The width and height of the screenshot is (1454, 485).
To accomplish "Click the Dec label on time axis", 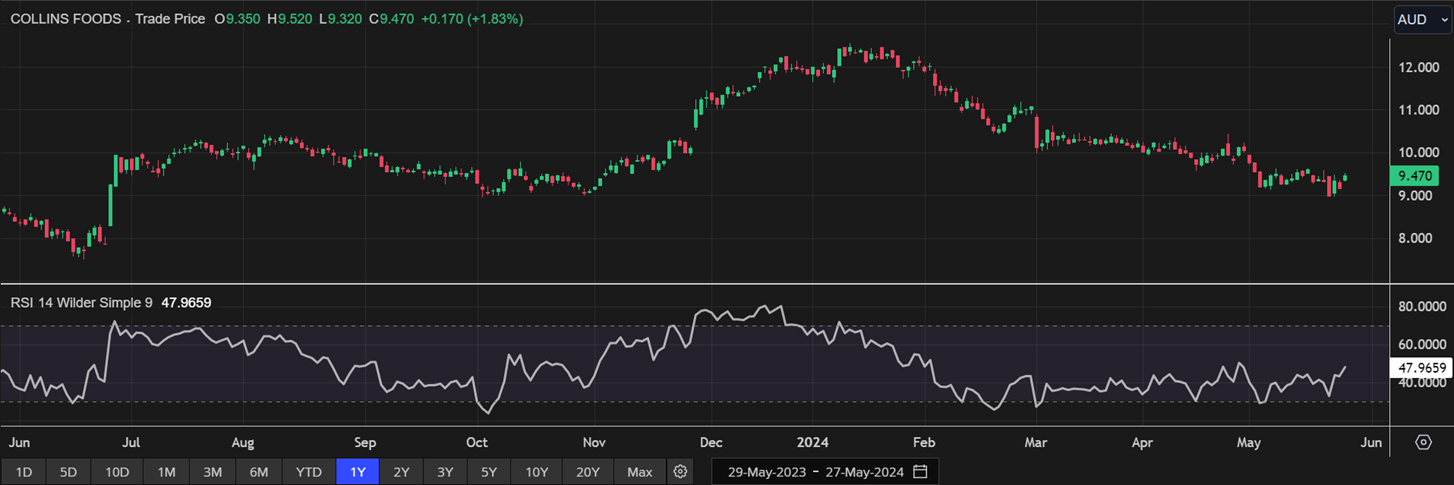I will click(x=710, y=442).
